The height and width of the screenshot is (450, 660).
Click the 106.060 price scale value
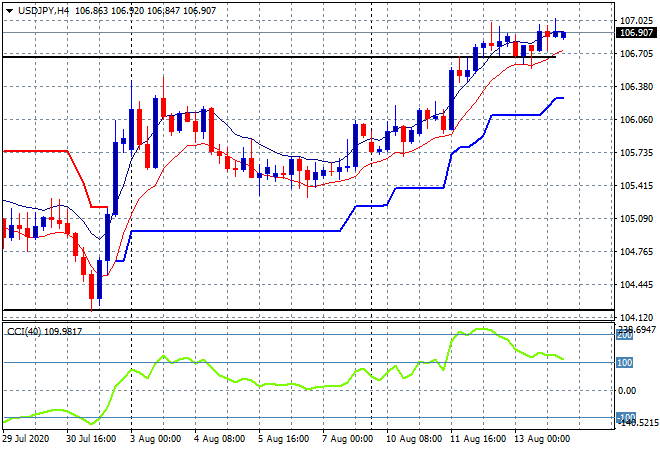coord(636,120)
